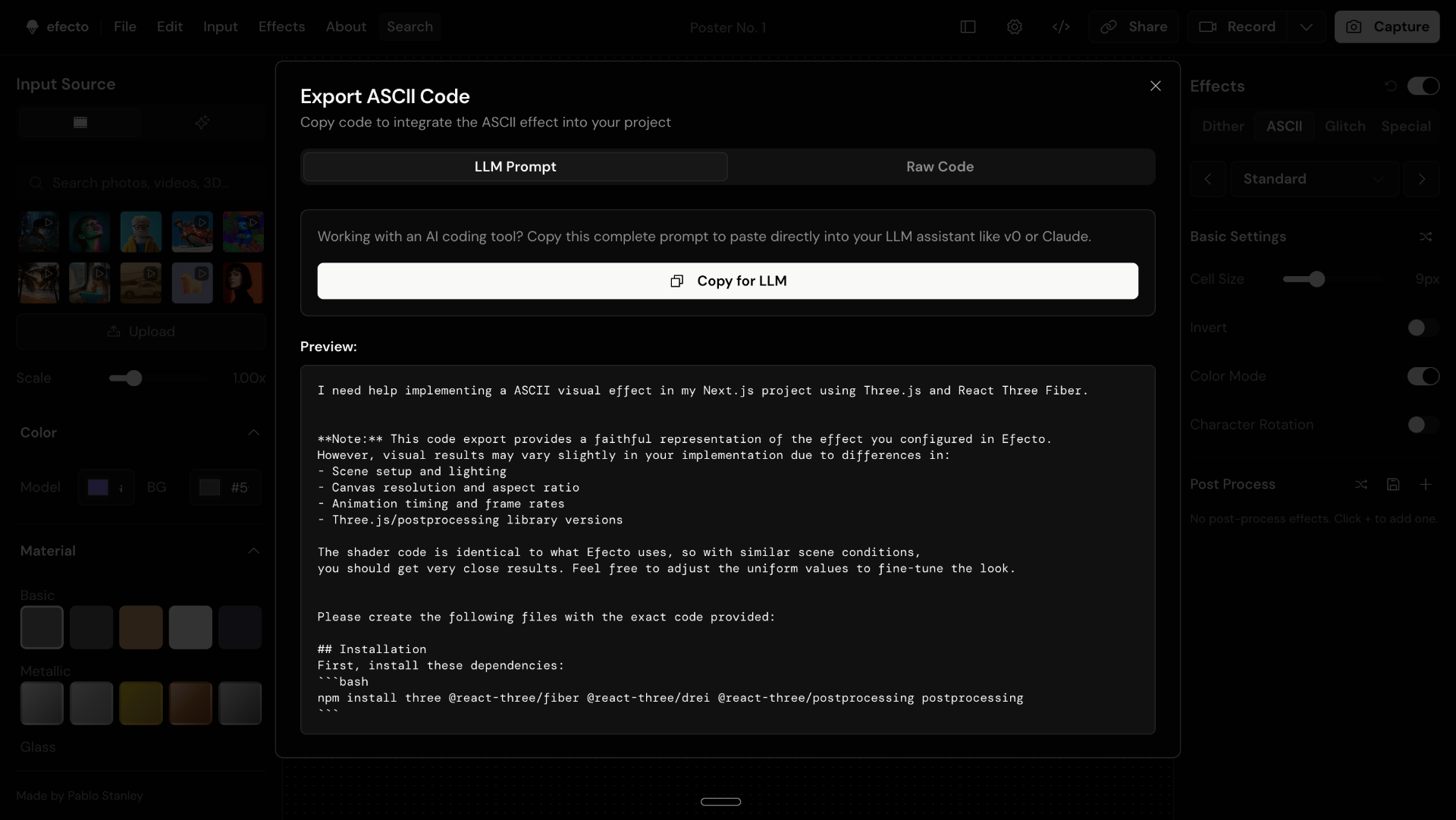Open settings gear icon in top bar
The height and width of the screenshot is (820, 1456).
(1015, 27)
